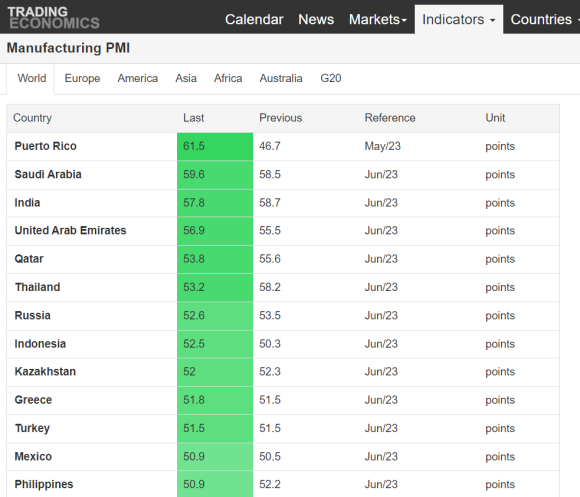This screenshot has height=497, width=580.
Task: Click India's green 57.8 value cell
Action: tap(215, 203)
